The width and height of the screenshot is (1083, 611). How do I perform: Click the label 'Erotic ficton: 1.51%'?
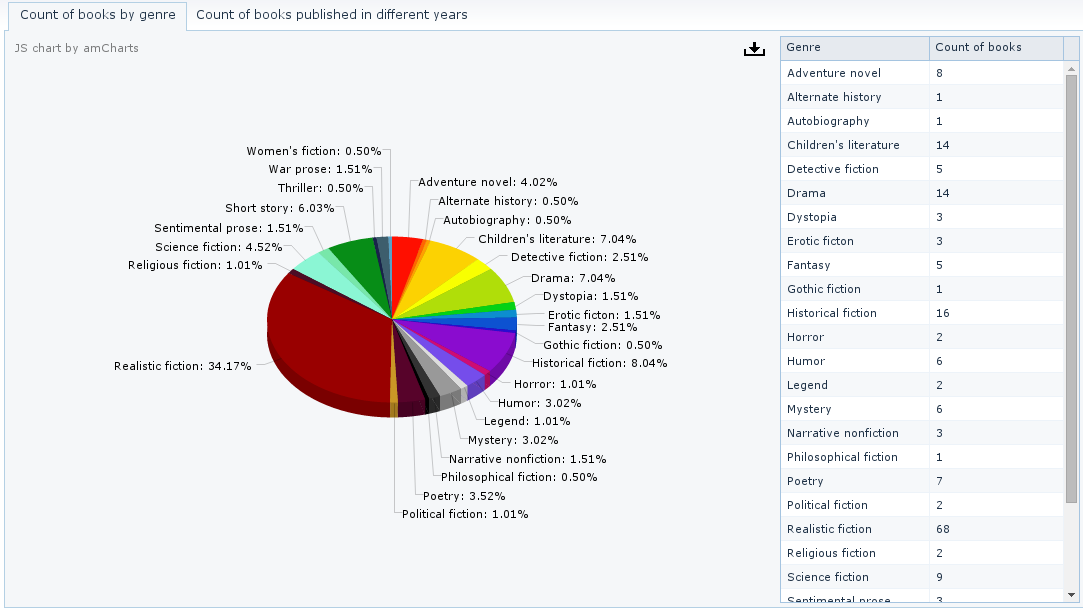click(x=604, y=315)
